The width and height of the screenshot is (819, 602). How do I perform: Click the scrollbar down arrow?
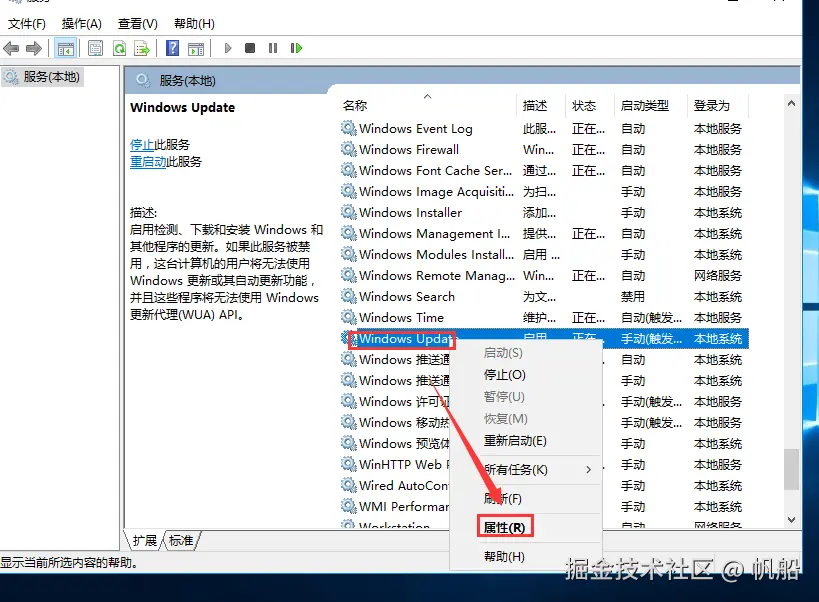click(x=791, y=520)
